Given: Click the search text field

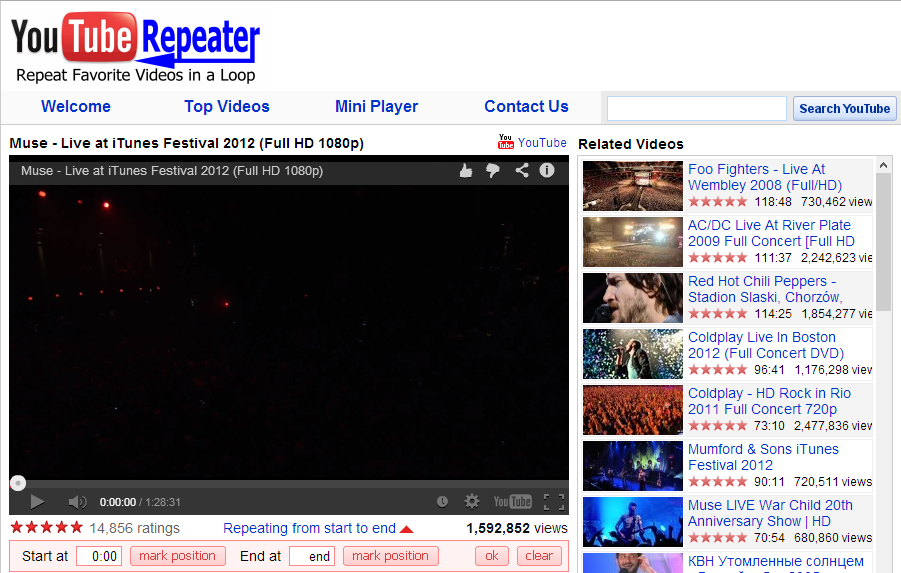Looking at the screenshot, I should pos(696,109).
